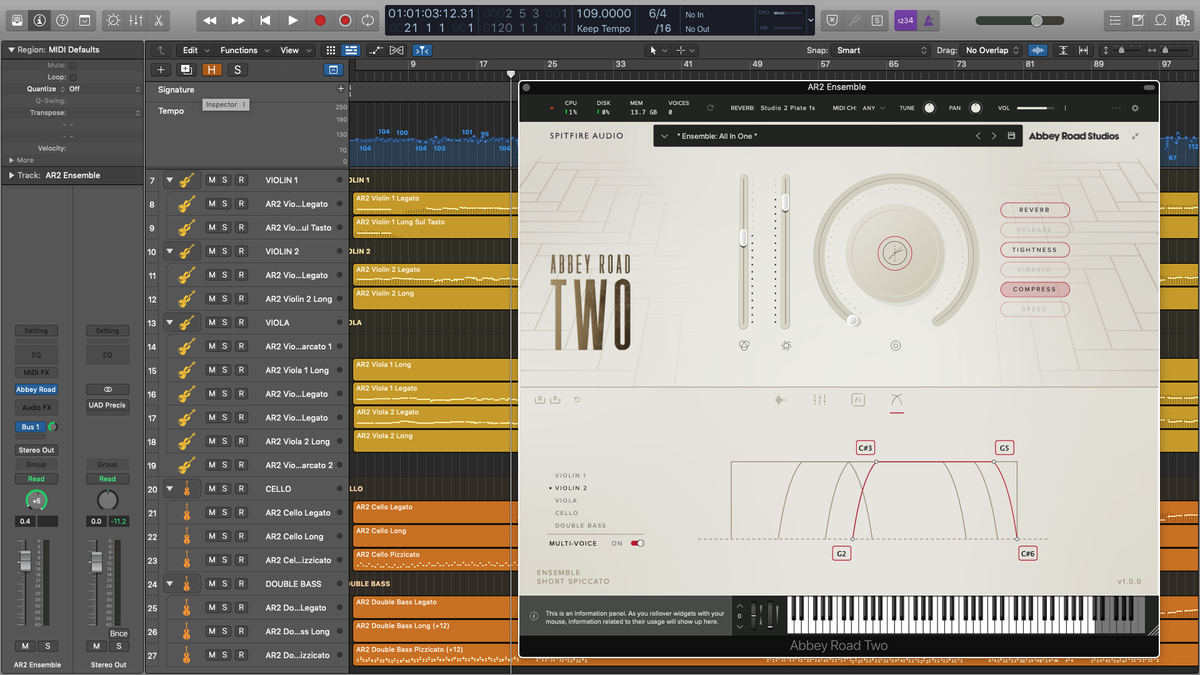
Task: Click the undo arrow inside the plugin
Action: click(x=576, y=399)
